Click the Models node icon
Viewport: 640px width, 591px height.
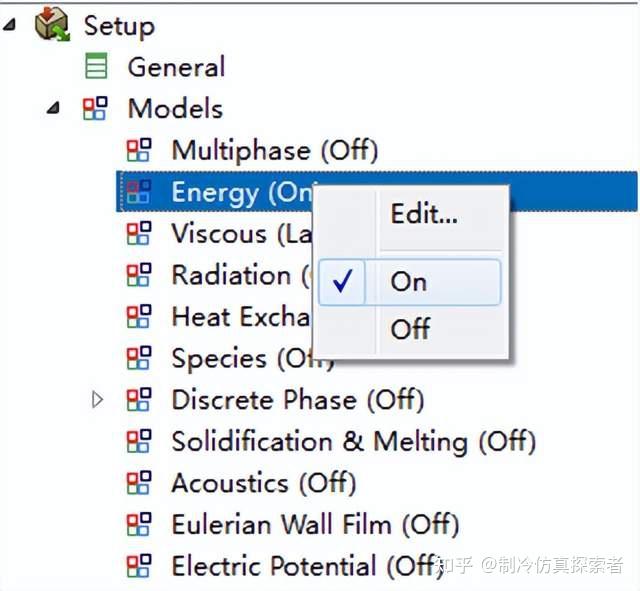[x=95, y=108]
